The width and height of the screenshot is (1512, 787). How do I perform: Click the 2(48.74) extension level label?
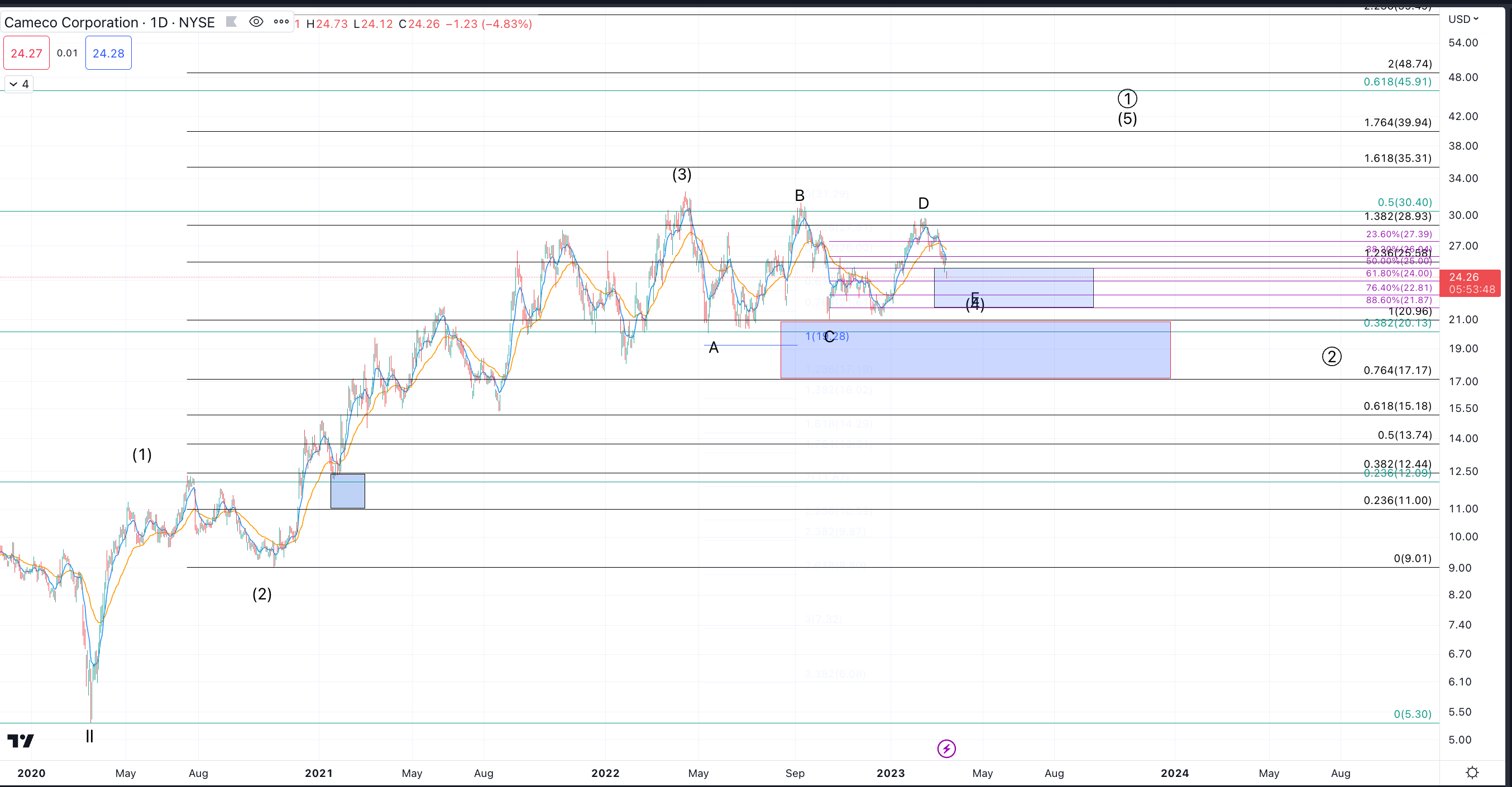[x=1409, y=64]
